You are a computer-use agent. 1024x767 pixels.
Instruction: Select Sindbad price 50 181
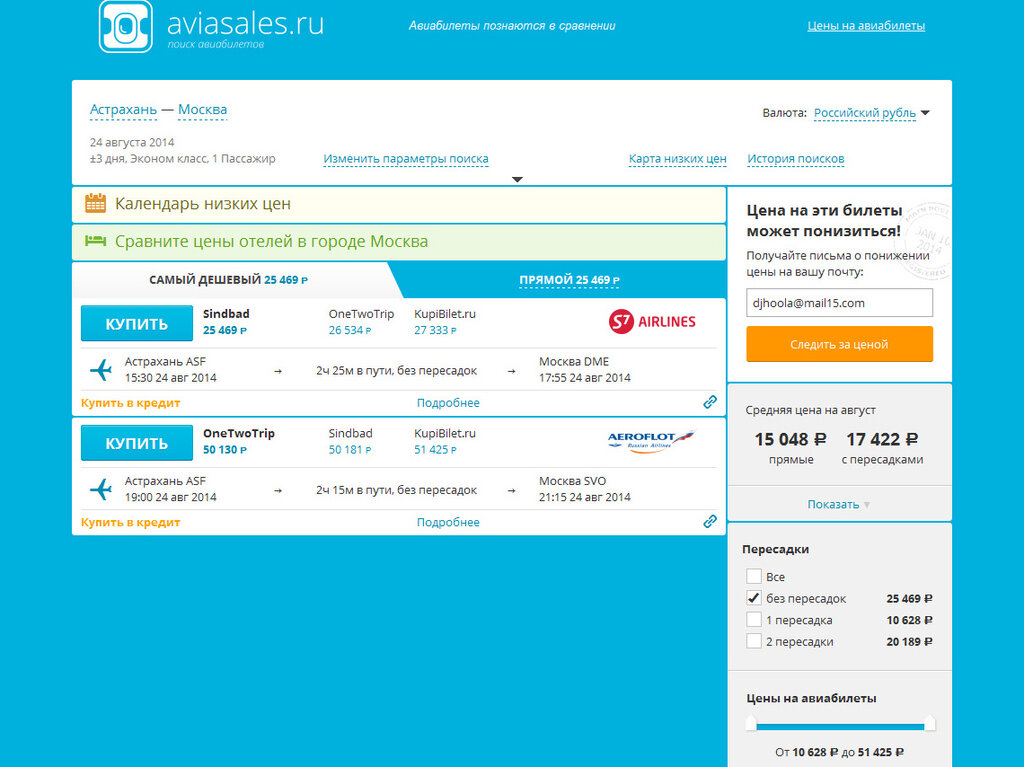pos(350,450)
